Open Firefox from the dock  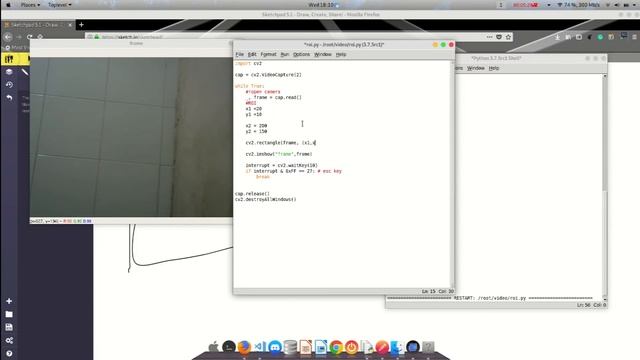pos(244,347)
